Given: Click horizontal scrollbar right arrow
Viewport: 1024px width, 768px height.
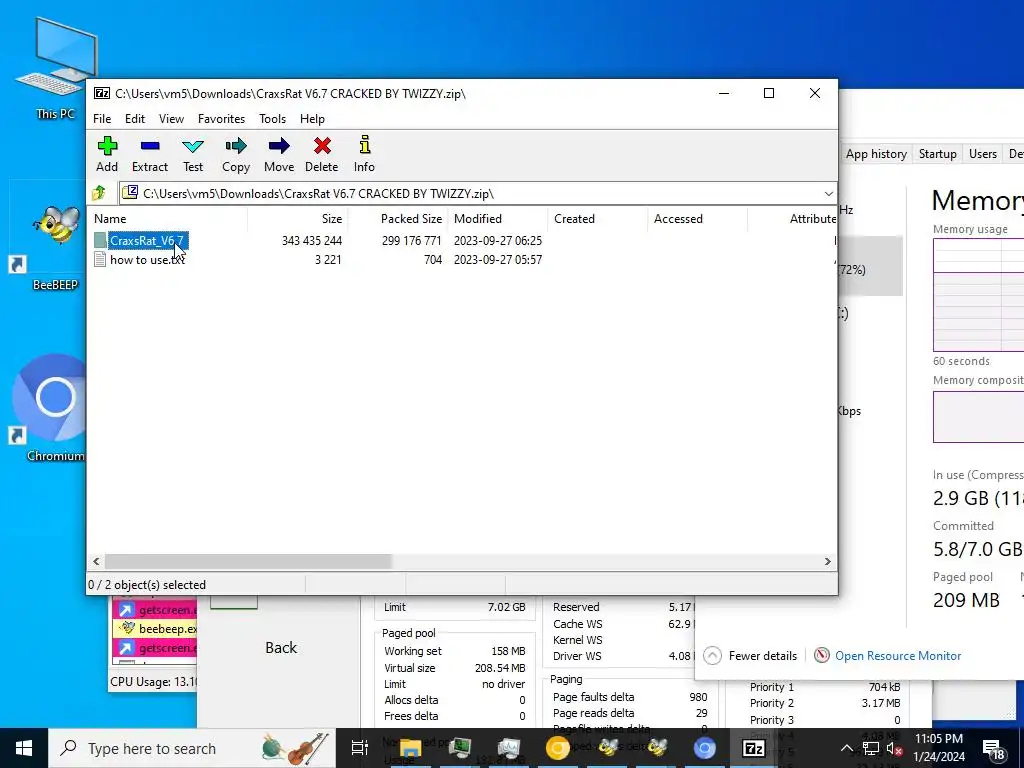Looking at the screenshot, I should pos(827,562).
